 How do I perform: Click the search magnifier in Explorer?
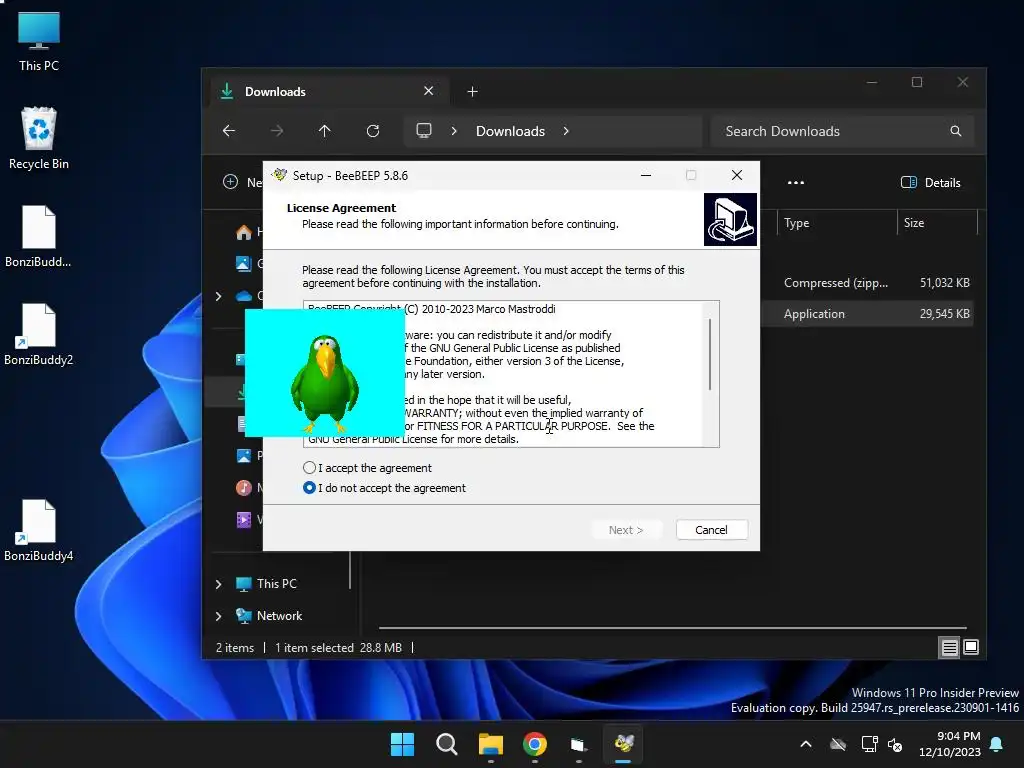pyautogui.click(x=955, y=131)
